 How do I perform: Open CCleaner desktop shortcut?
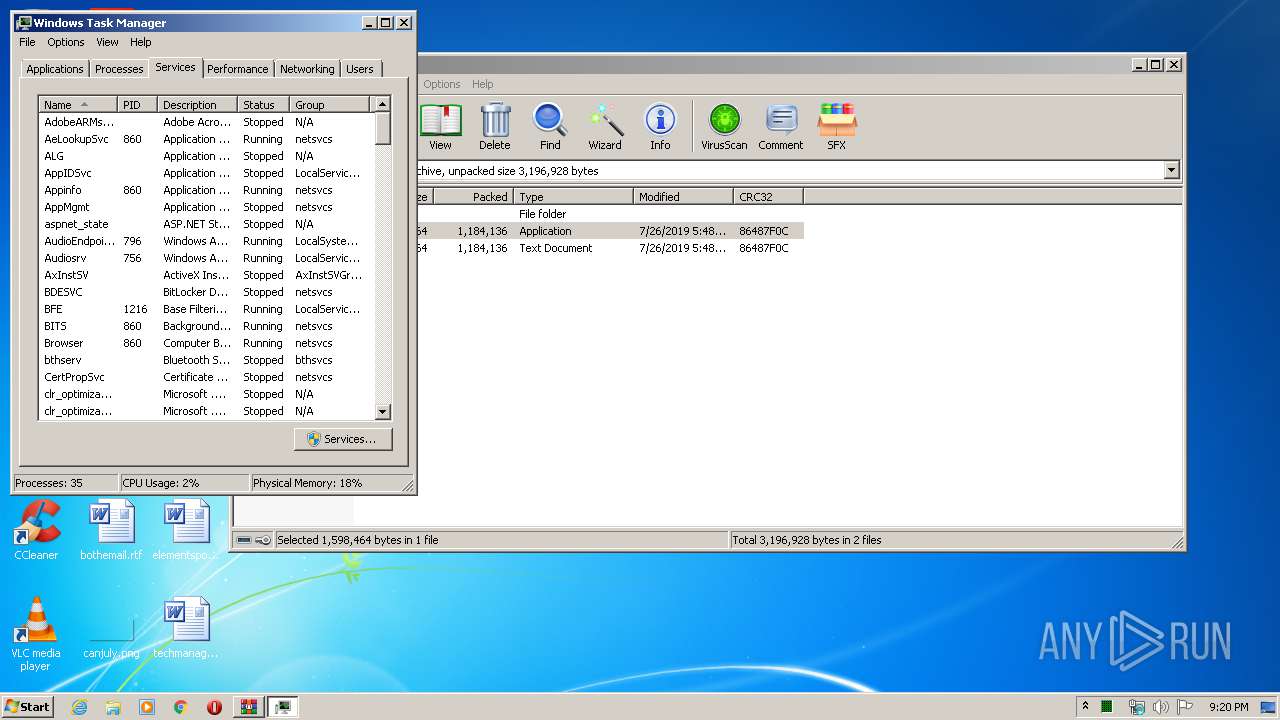click(36, 531)
